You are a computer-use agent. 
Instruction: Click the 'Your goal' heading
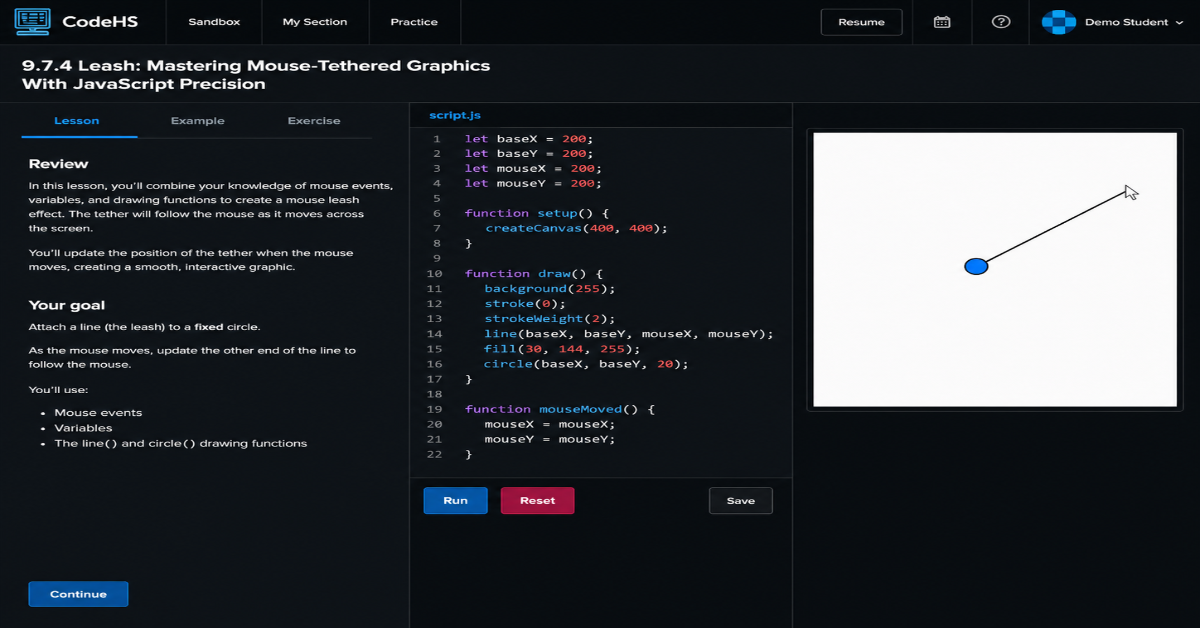pos(67,305)
